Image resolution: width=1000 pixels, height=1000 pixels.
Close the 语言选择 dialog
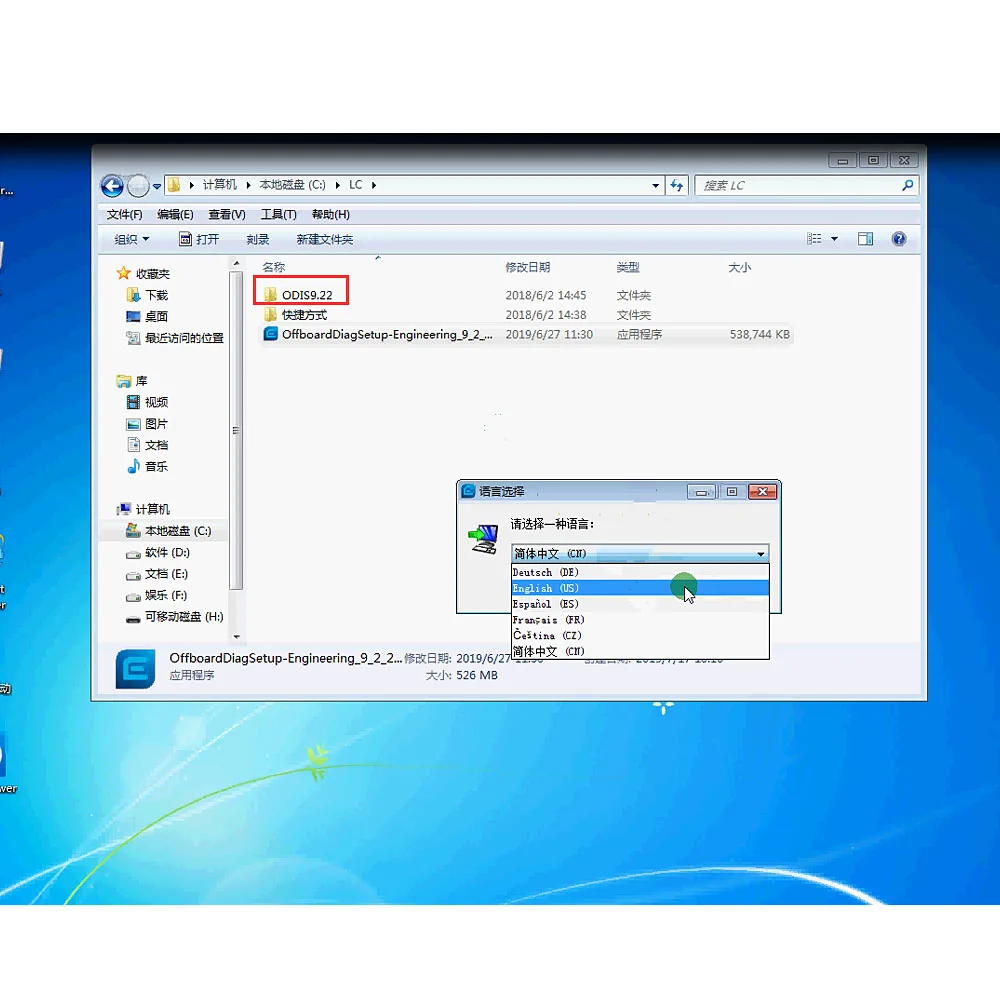pos(762,492)
